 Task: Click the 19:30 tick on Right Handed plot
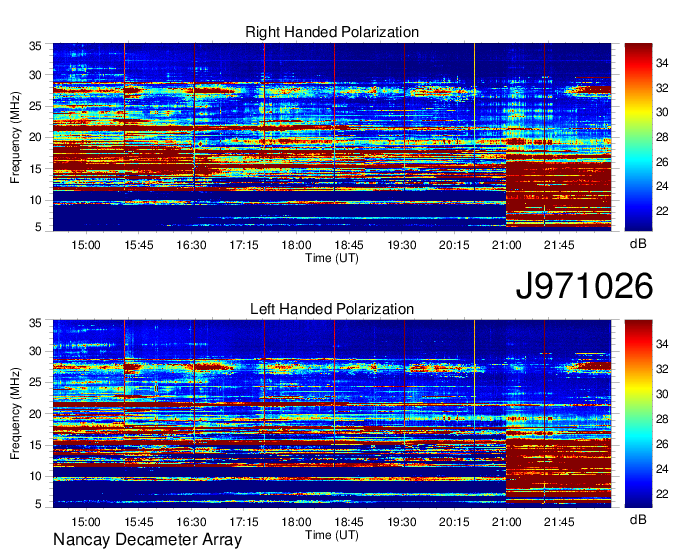tap(402, 245)
